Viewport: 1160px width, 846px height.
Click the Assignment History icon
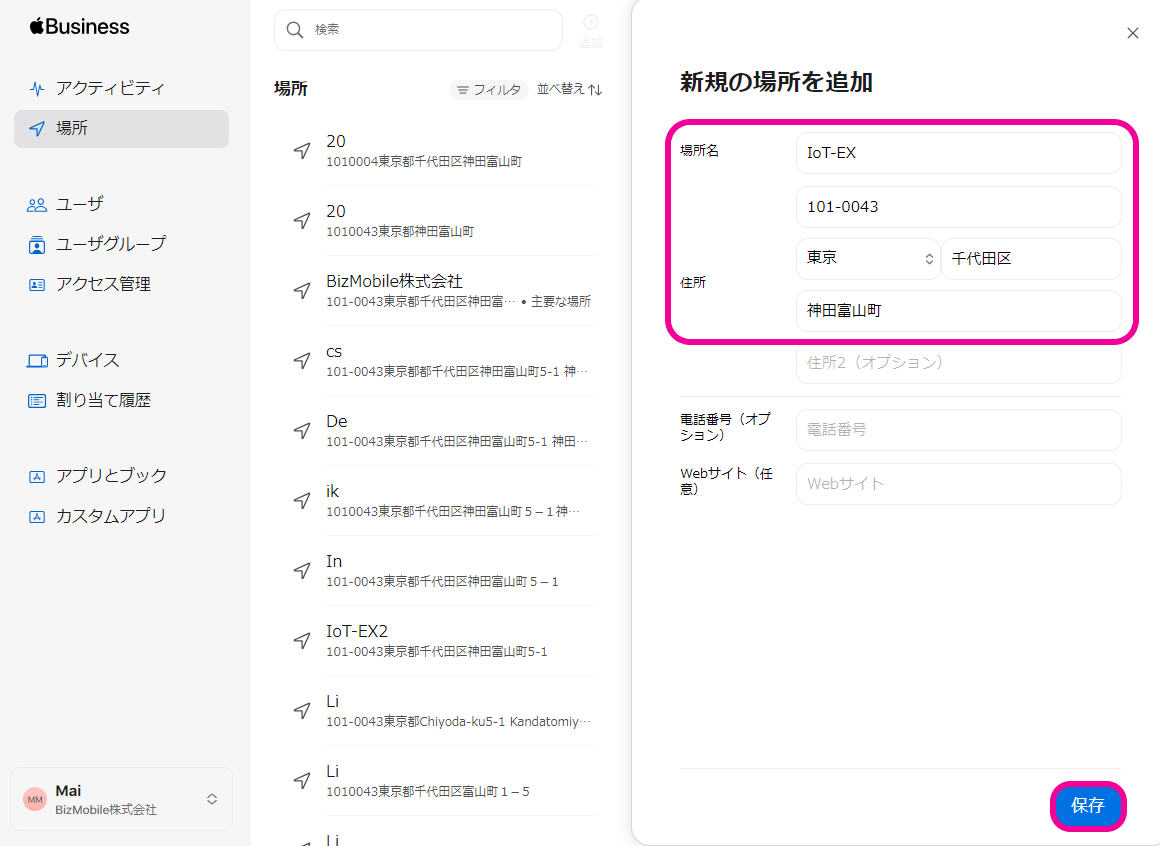click(x=37, y=400)
